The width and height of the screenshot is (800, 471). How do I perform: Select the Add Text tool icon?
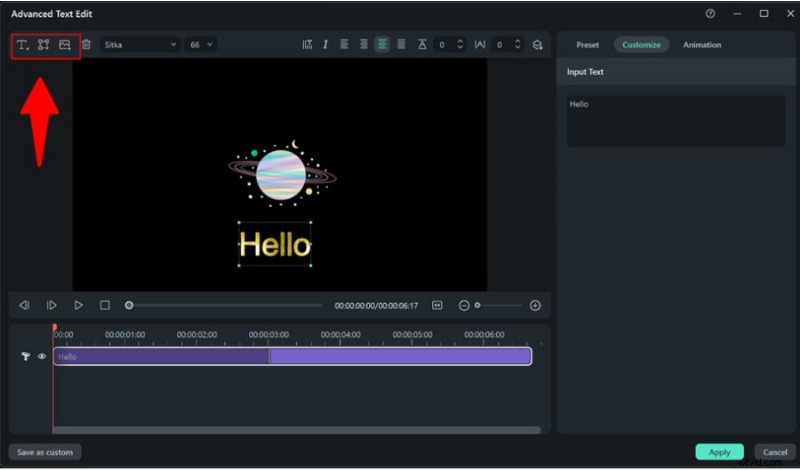(x=22, y=45)
